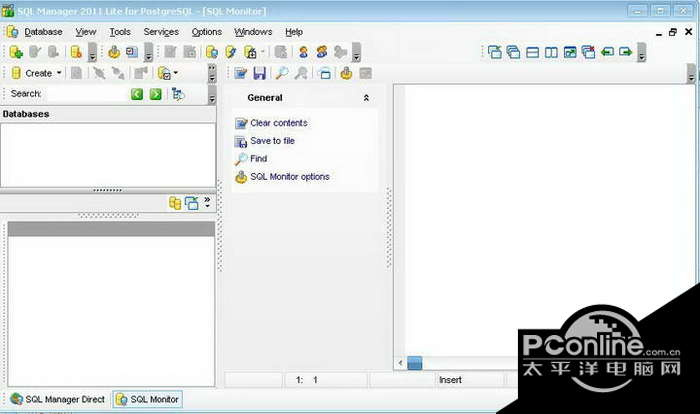Open the search bar overflow options arrow

tap(212, 94)
